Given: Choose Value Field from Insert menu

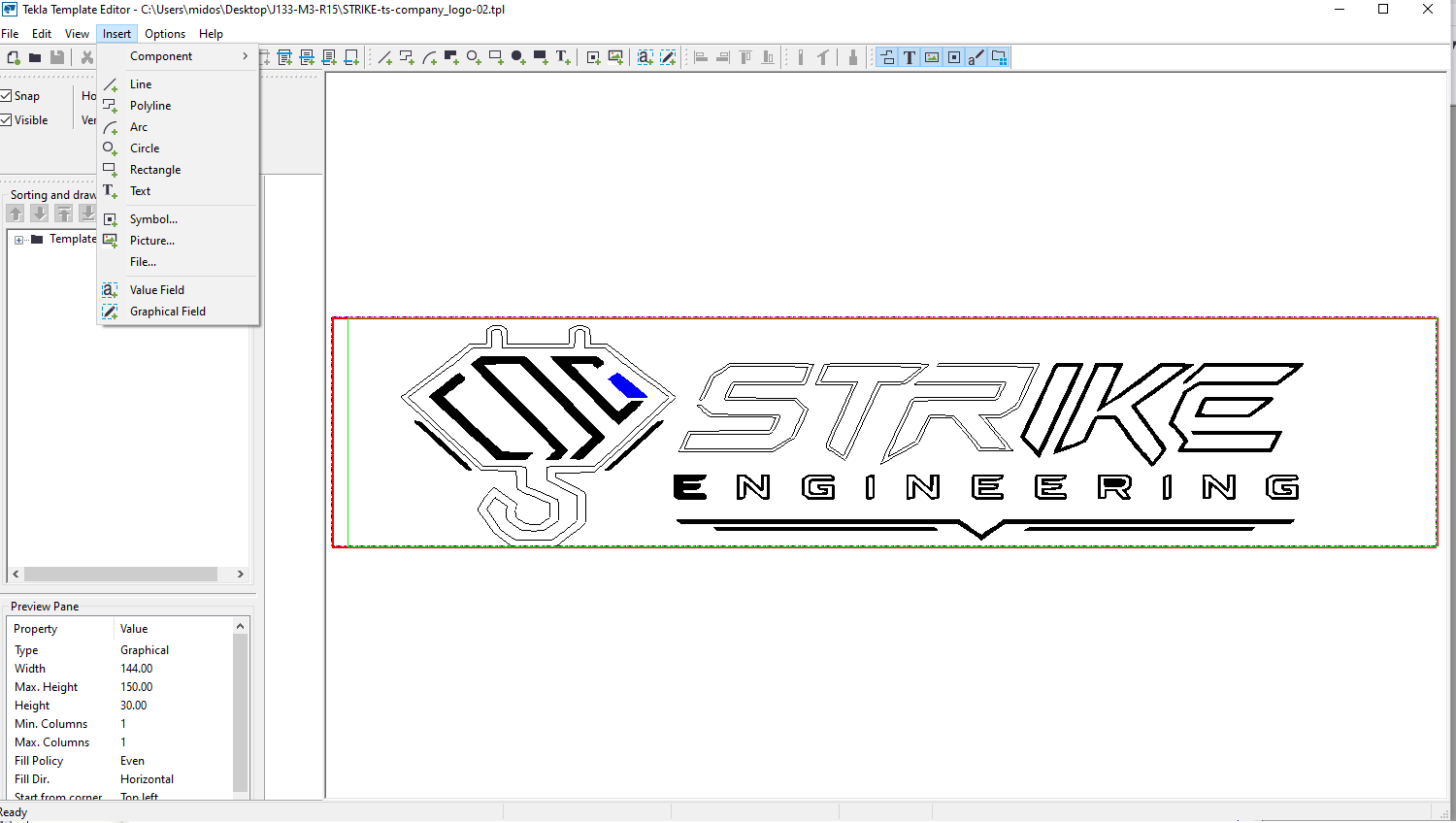Looking at the screenshot, I should [x=179, y=290].
